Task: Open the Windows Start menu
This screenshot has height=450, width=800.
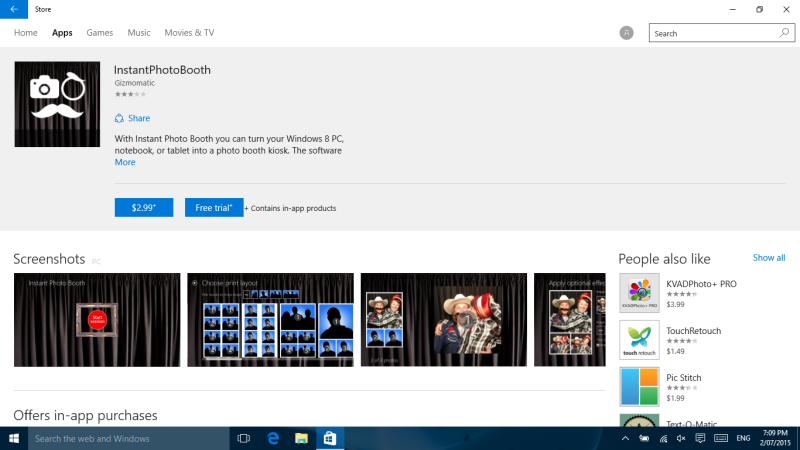Action: 14,439
